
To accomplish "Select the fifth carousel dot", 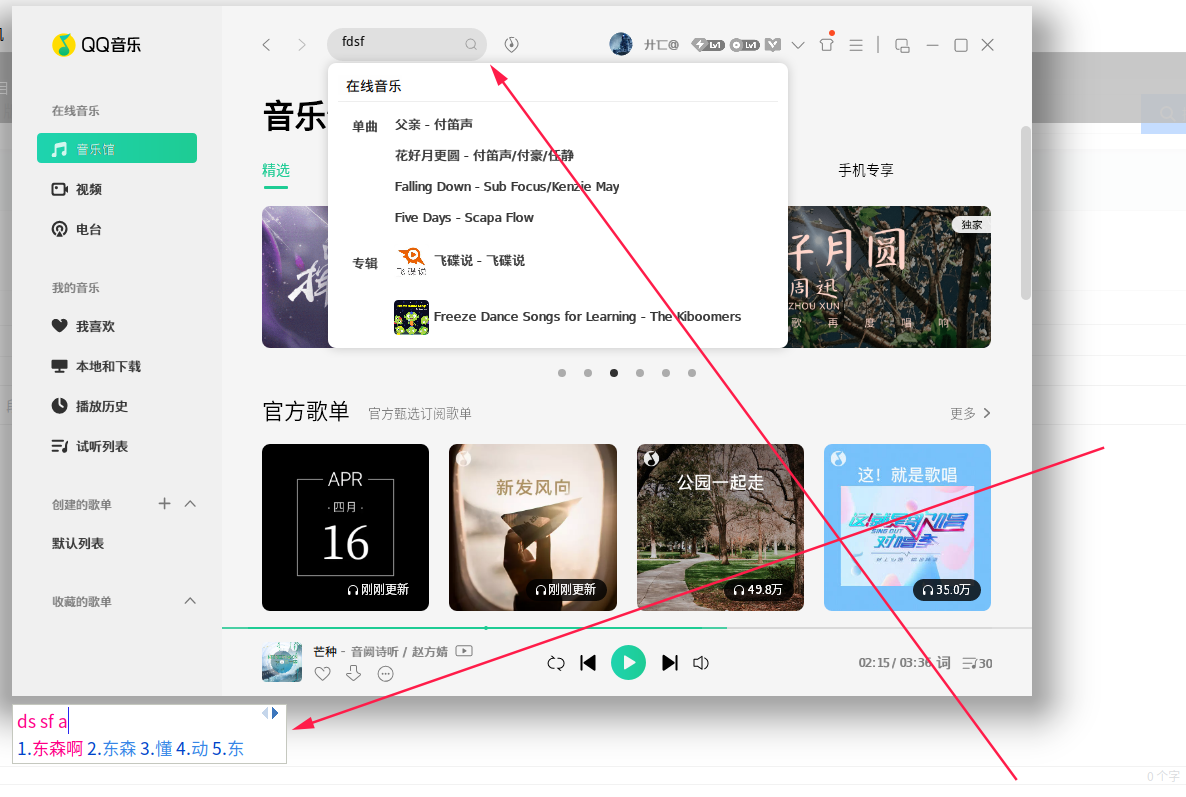I will (666, 373).
